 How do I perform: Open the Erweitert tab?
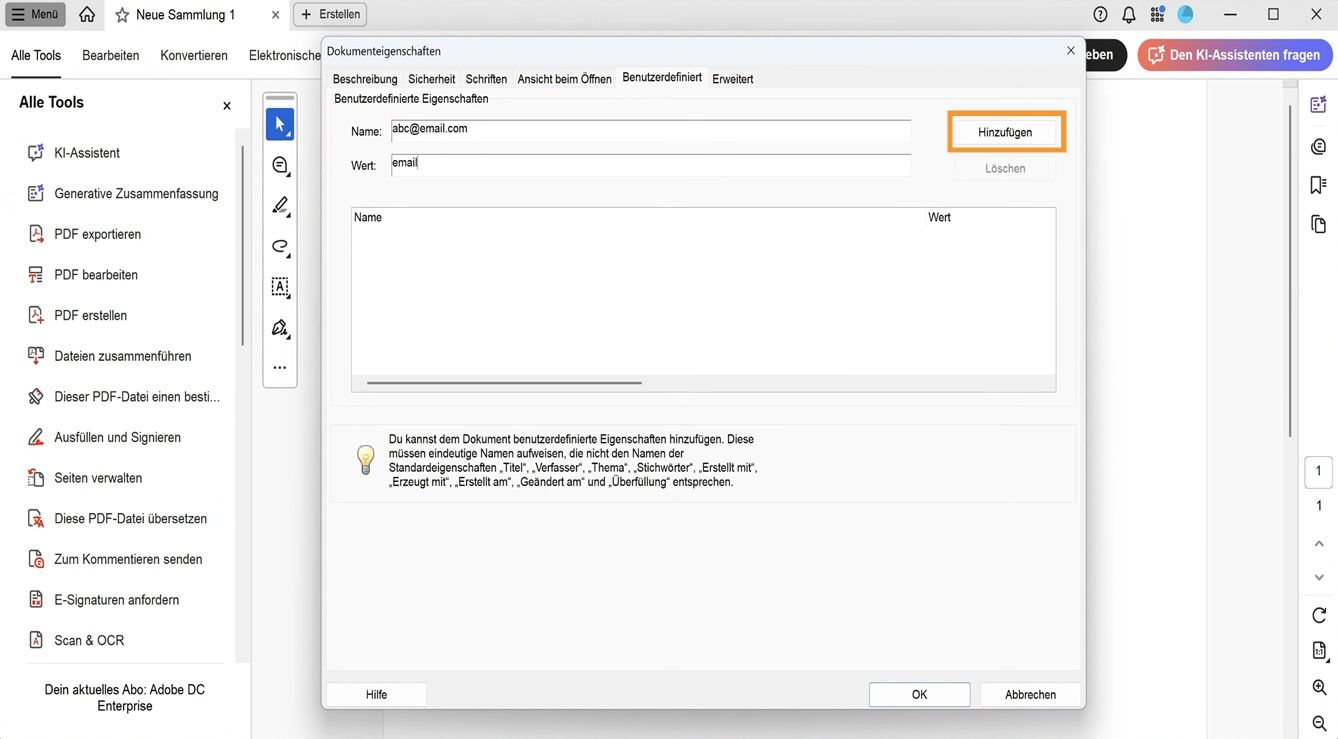pyautogui.click(x=732, y=79)
